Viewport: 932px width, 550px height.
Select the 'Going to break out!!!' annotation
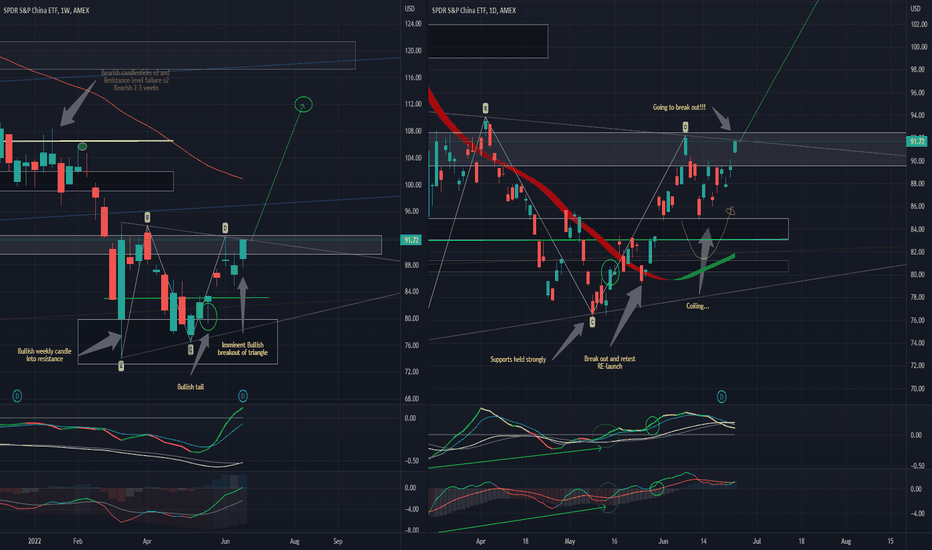[x=679, y=108]
